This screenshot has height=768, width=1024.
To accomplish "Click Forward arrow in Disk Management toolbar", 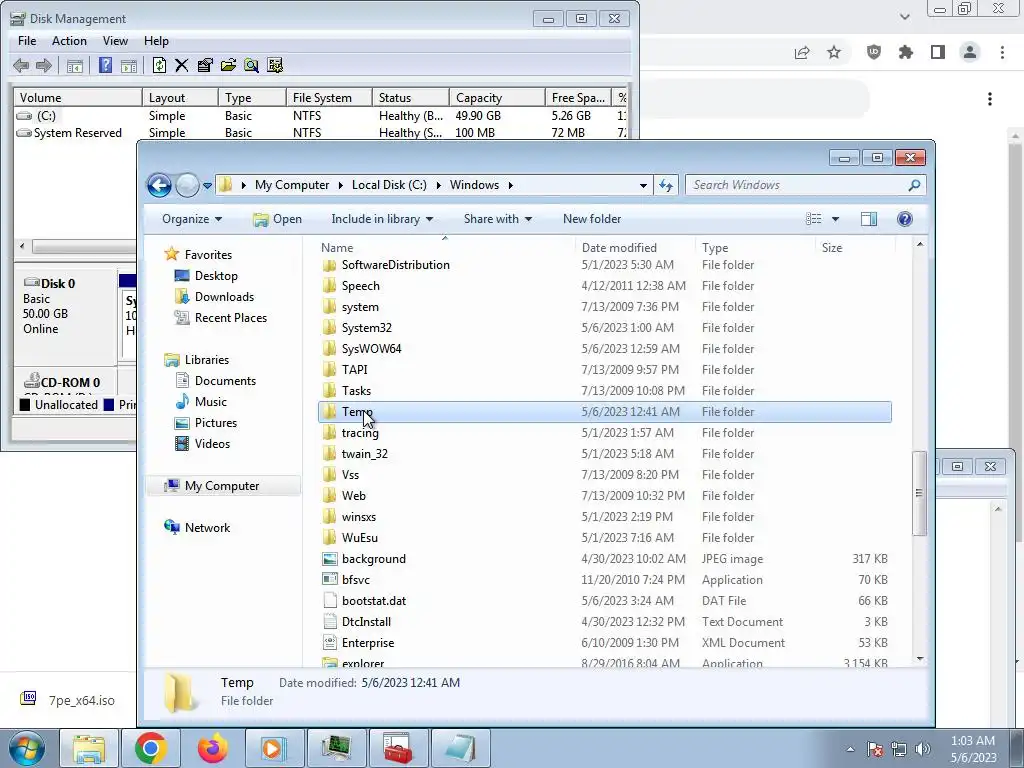I will [44, 65].
